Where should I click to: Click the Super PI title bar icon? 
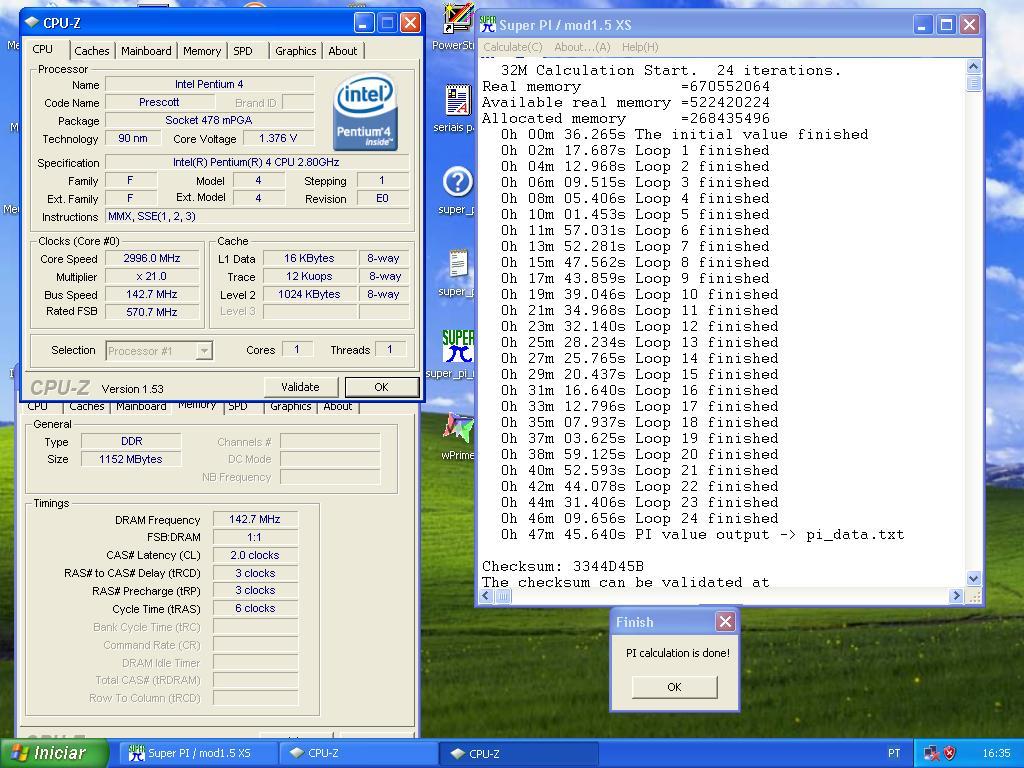tap(488, 25)
